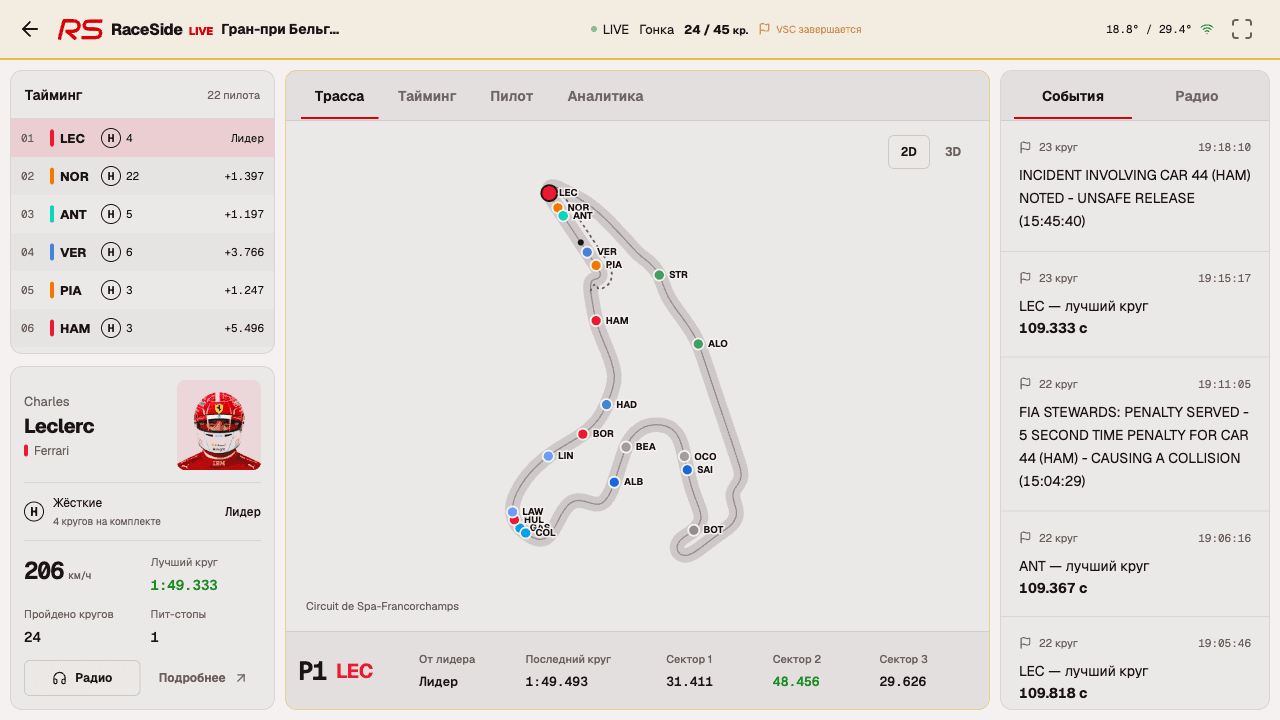Click the RaceSide RS logo
This screenshot has height=720, width=1280.
[x=80, y=30]
